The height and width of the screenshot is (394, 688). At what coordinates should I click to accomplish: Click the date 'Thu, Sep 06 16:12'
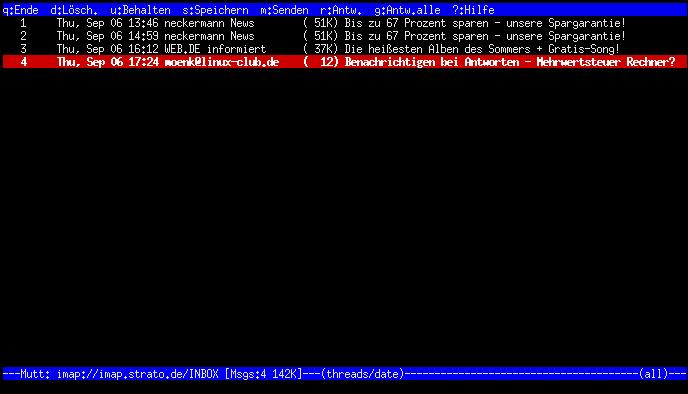[x=108, y=49]
